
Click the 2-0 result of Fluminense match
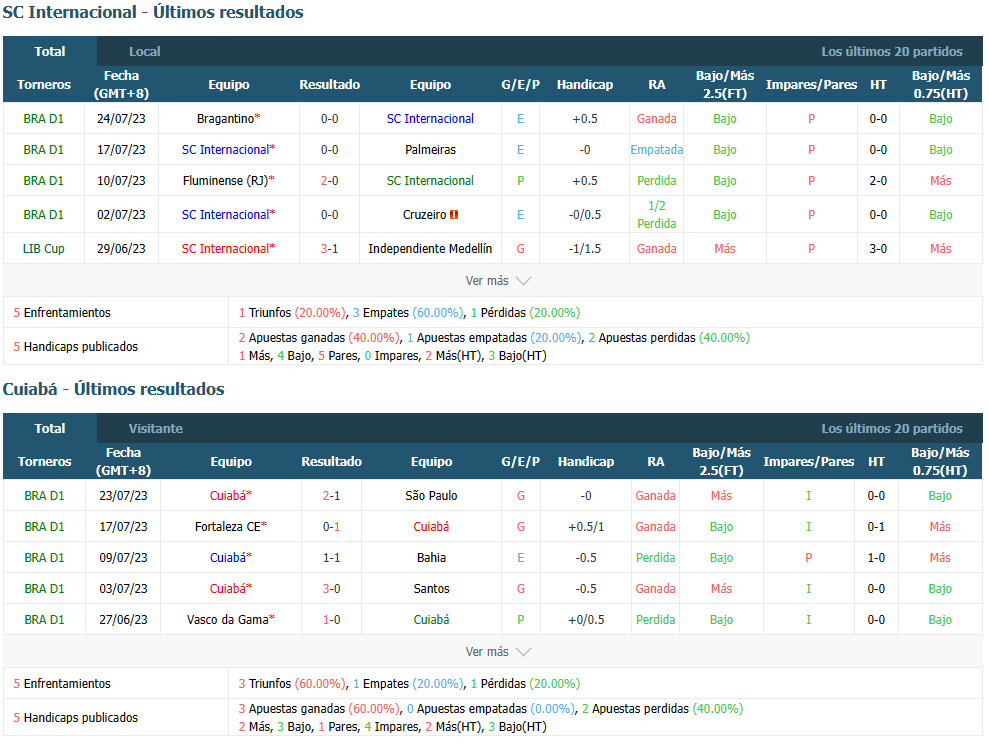(x=329, y=181)
